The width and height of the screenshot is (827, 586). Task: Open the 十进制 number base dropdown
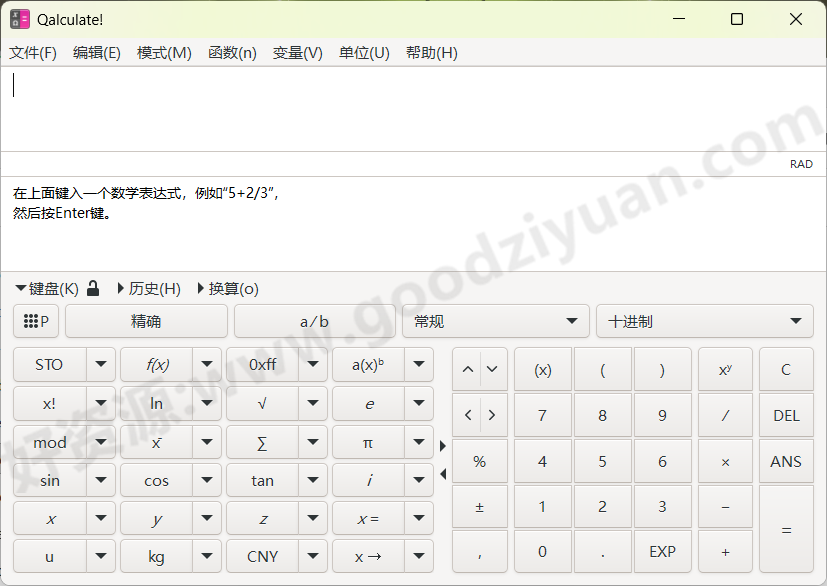(x=704, y=321)
